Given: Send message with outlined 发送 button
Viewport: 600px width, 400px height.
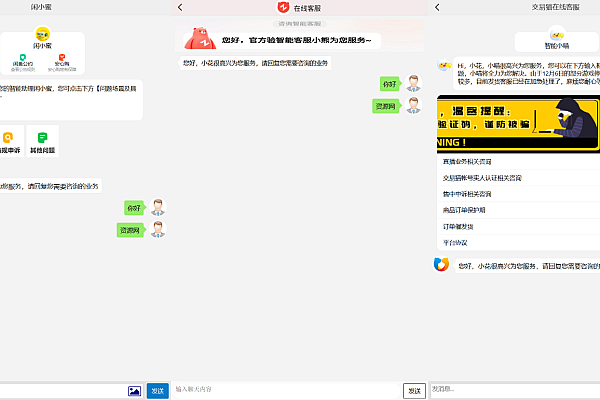Looking at the screenshot, I should [x=414, y=391].
